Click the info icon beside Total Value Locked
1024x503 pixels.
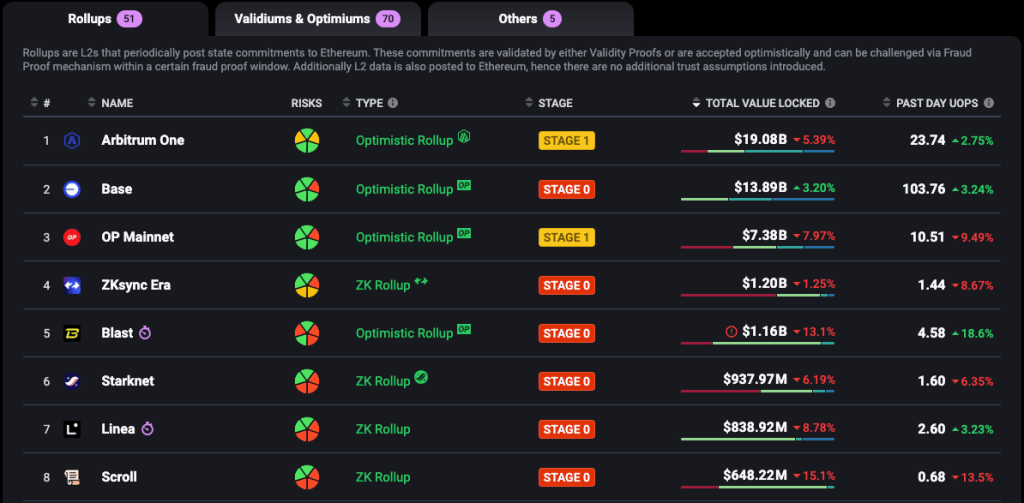[x=830, y=103]
